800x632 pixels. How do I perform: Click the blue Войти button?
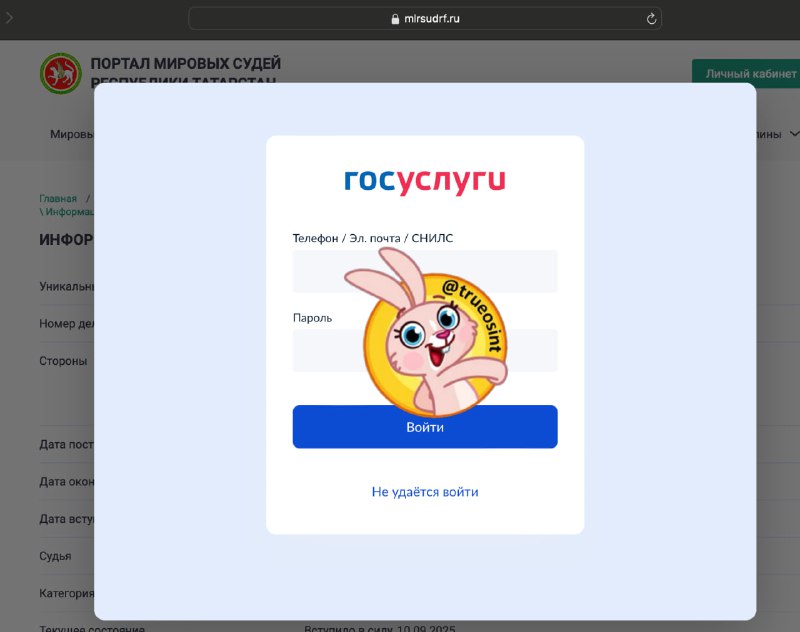pyautogui.click(x=425, y=427)
